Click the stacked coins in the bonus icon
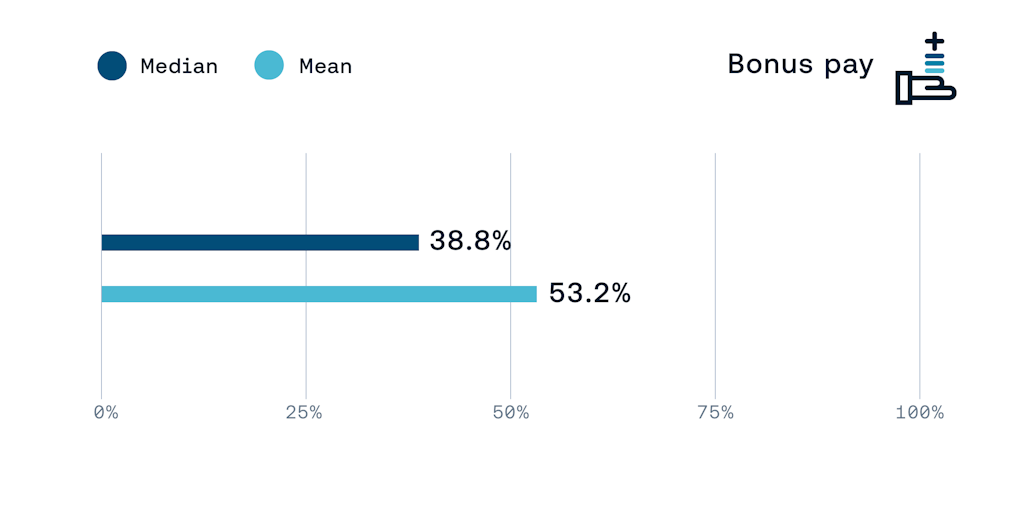The image size is (1023, 511). point(934,66)
